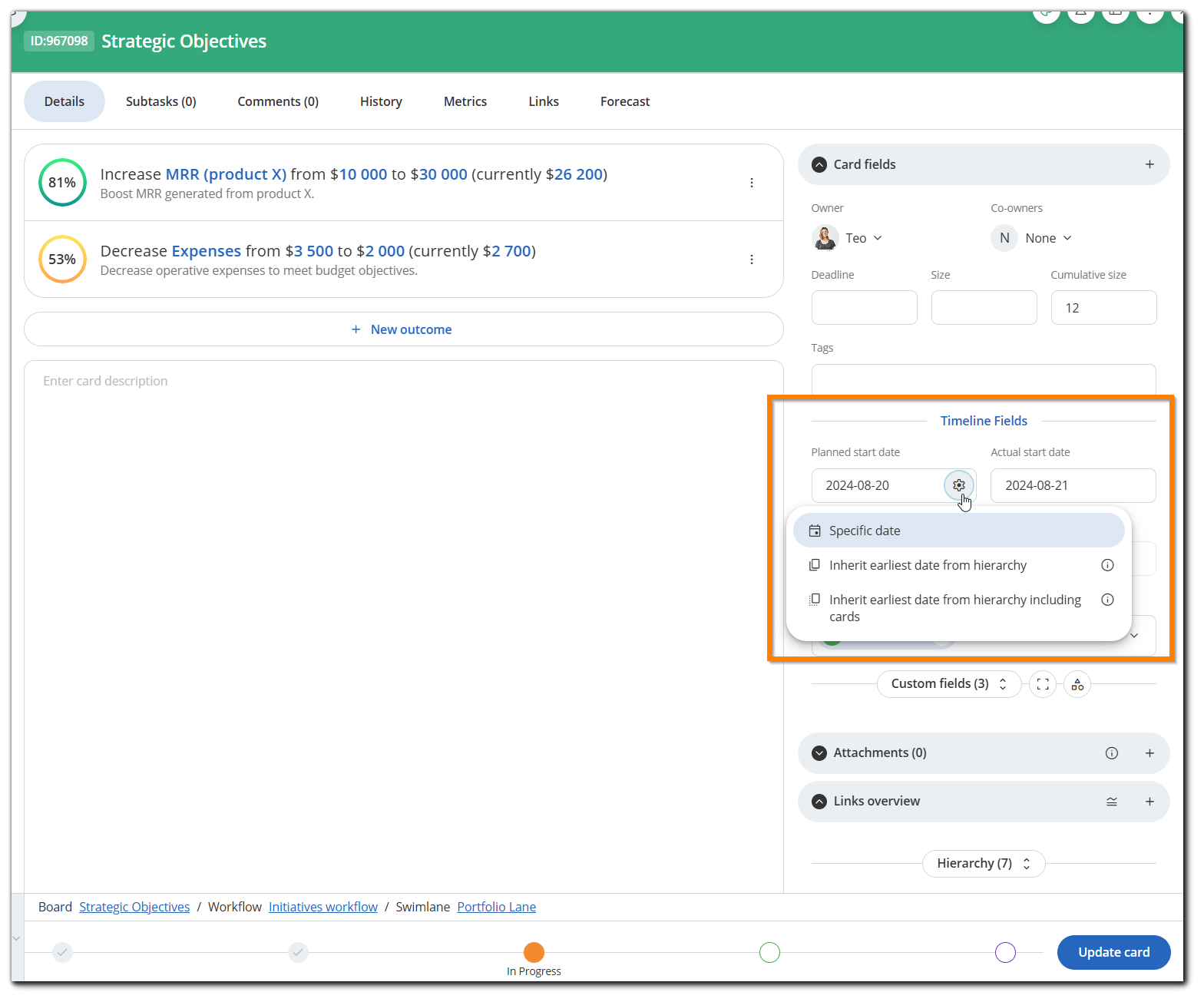This screenshot has height=1002, width=1204.
Task: Open the Initiatives workflow link
Action: (323, 907)
